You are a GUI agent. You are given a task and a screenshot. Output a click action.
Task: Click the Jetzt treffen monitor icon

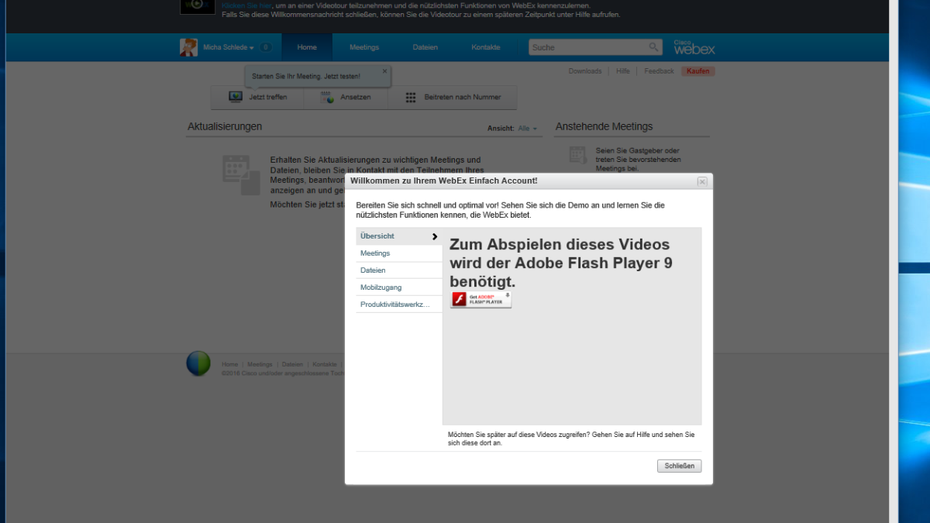(x=235, y=97)
